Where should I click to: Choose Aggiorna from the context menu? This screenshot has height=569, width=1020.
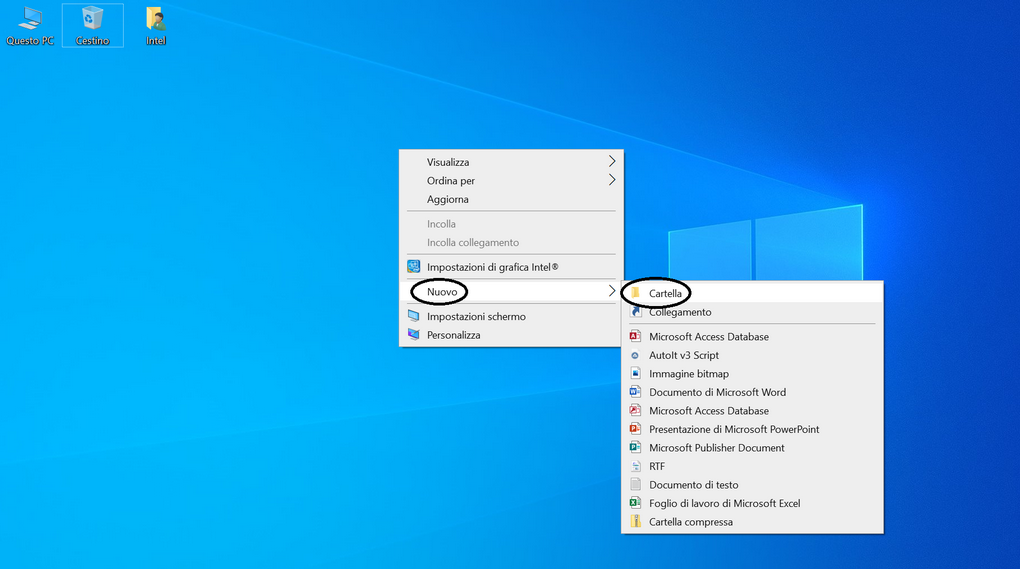(x=511, y=199)
